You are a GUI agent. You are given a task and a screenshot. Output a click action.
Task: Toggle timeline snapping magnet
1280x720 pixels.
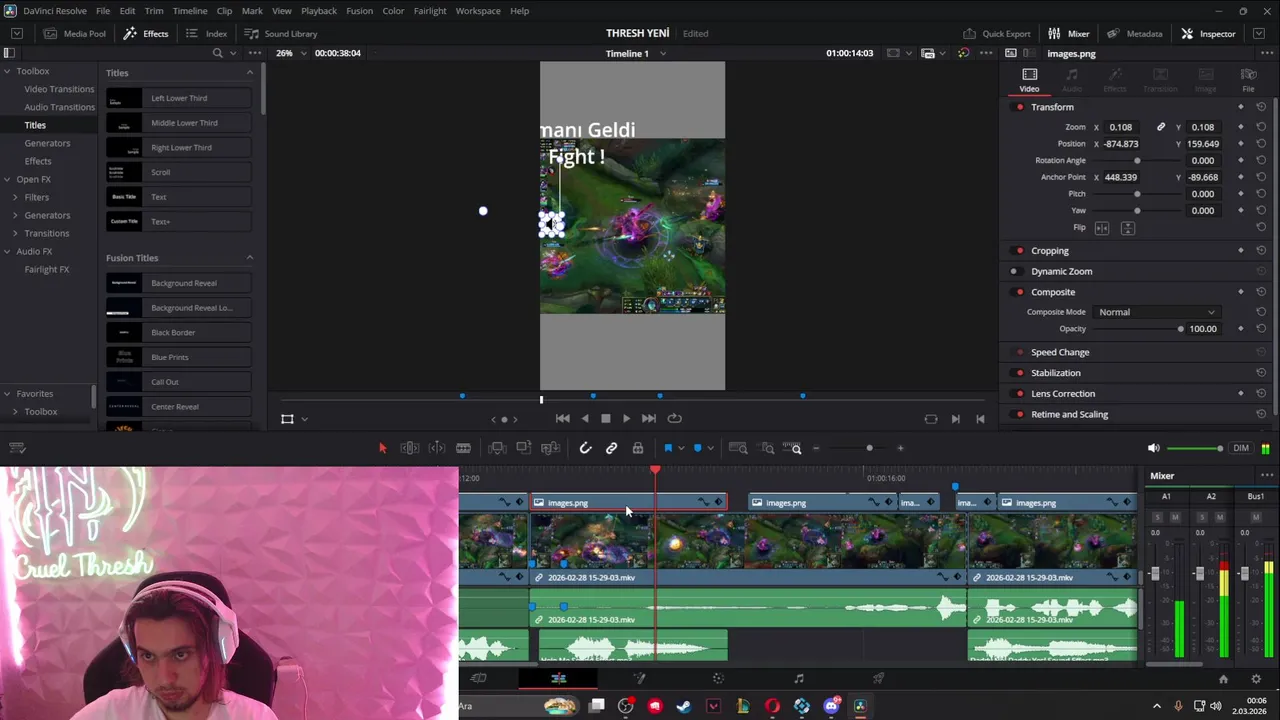click(585, 448)
